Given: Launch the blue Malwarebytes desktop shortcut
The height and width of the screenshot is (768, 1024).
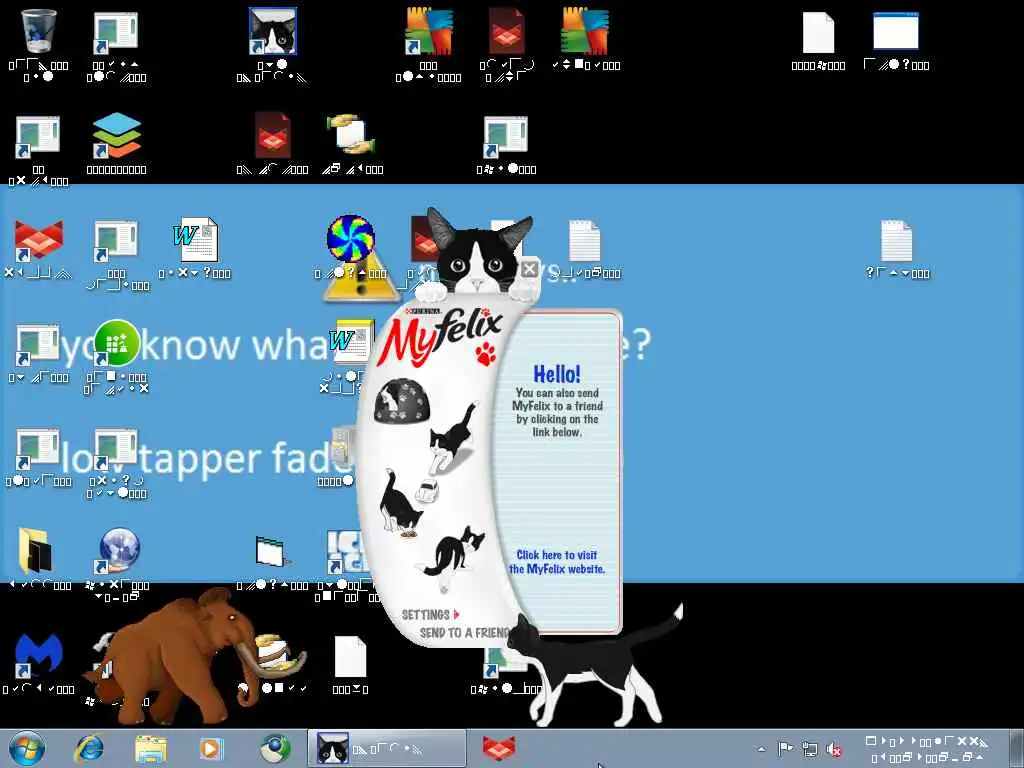Looking at the screenshot, I should [x=38, y=656].
